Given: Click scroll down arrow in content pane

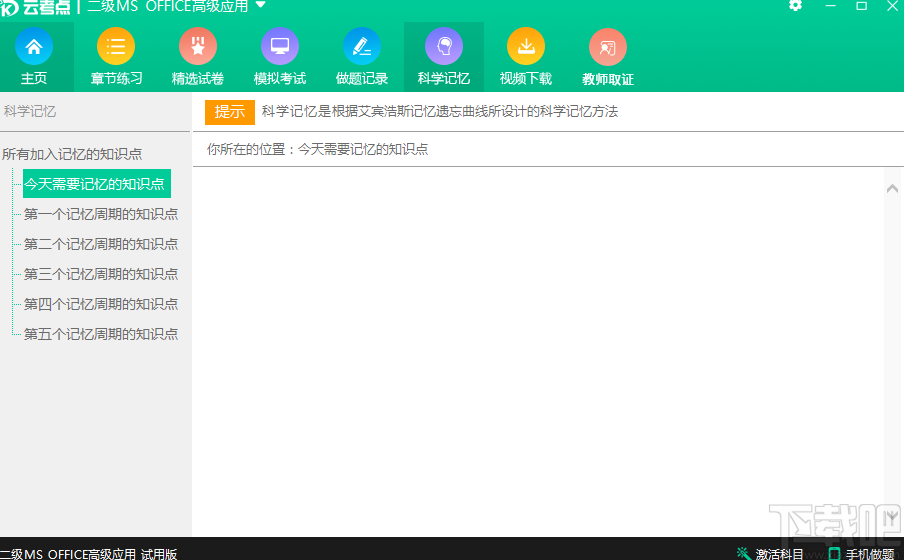Looking at the screenshot, I should point(892,516).
